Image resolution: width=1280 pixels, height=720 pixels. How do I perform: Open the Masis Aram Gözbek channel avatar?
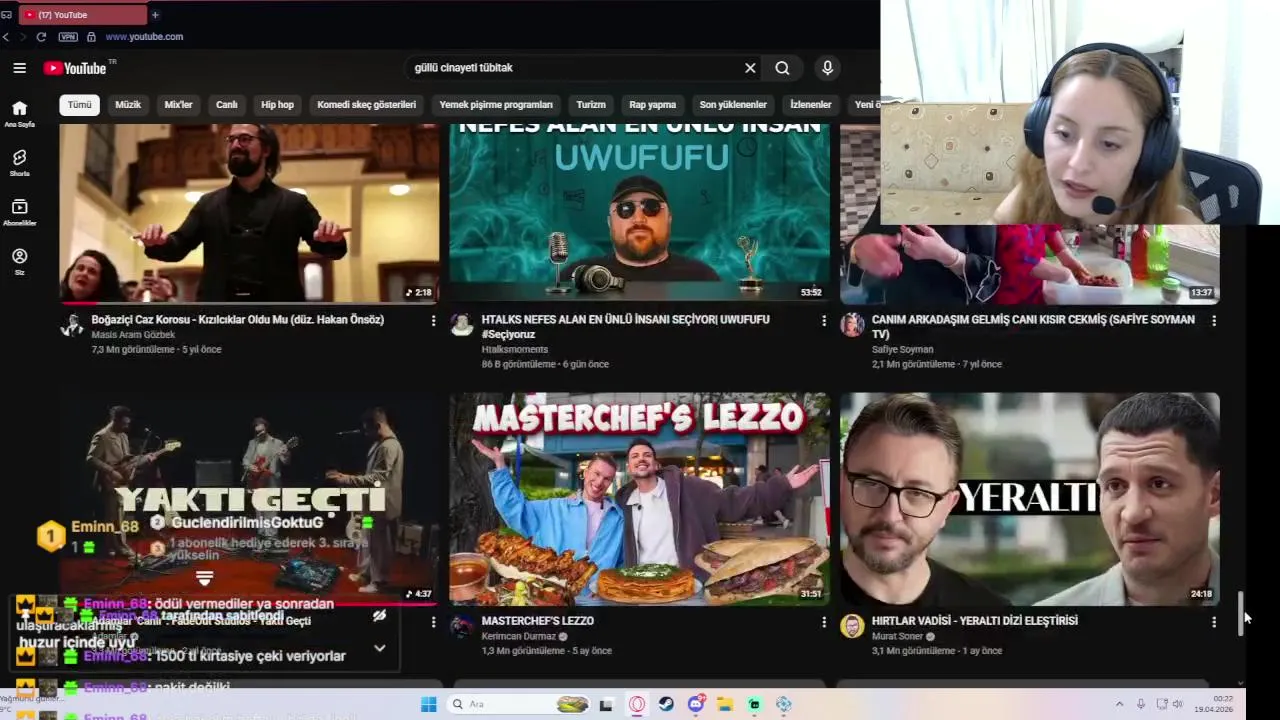[72, 325]
